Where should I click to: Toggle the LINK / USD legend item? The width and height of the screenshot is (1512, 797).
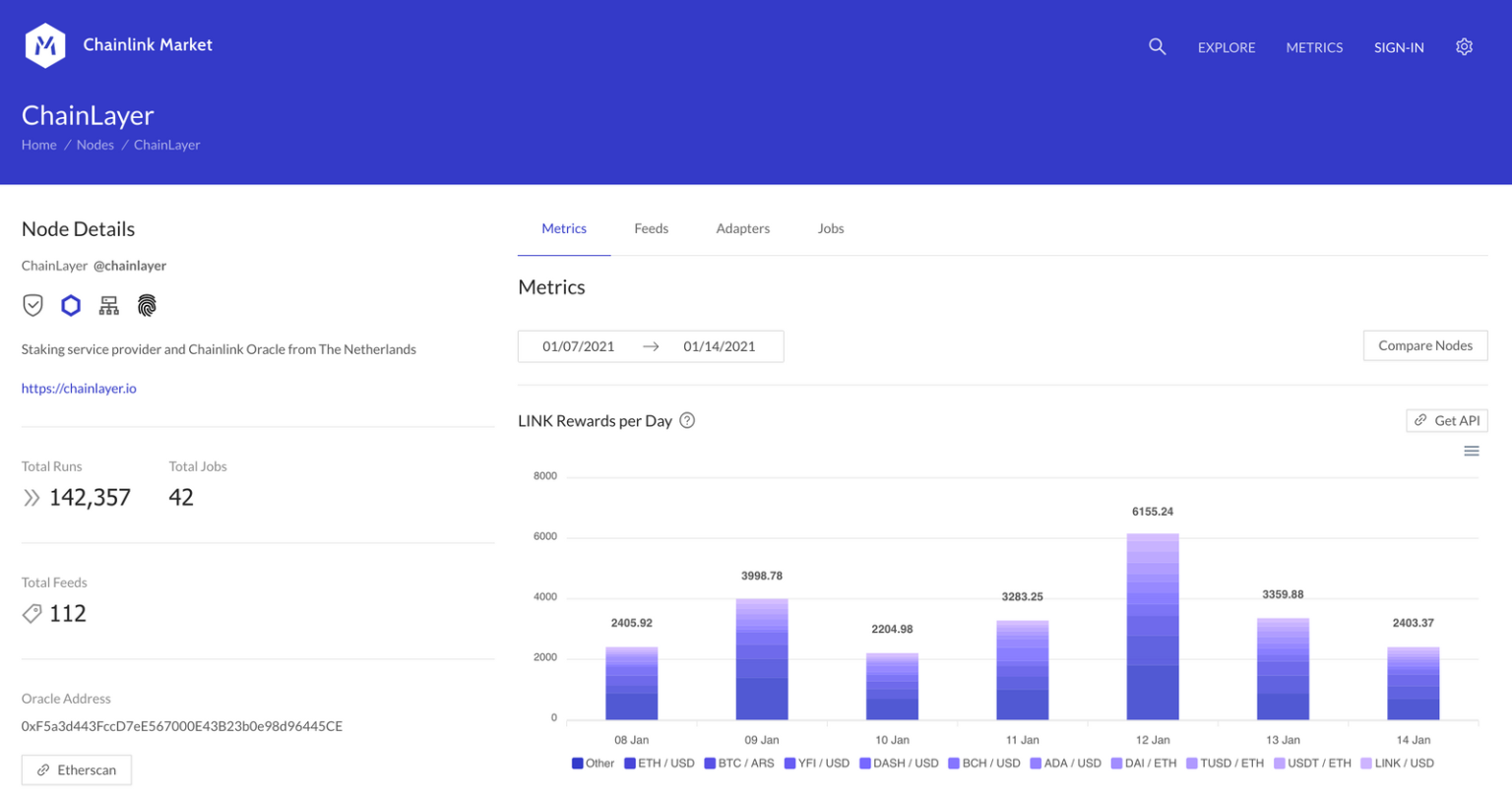(1403, 763)
